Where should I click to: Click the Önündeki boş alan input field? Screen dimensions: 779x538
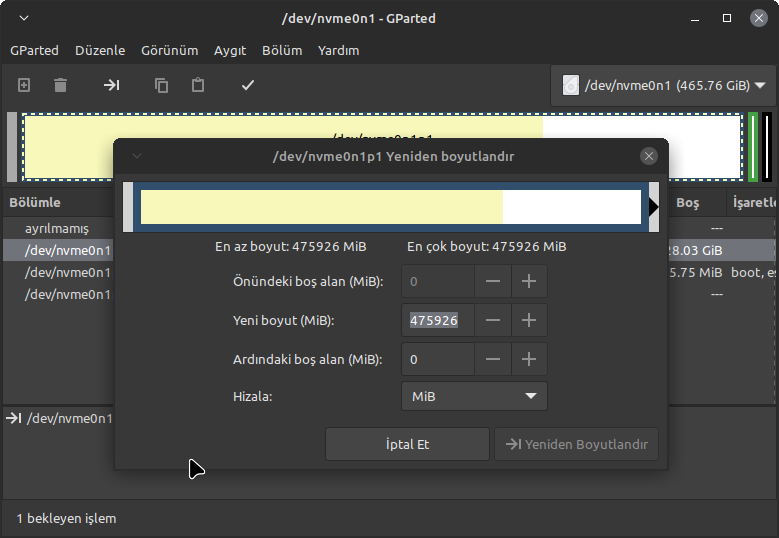click(438, 282)
